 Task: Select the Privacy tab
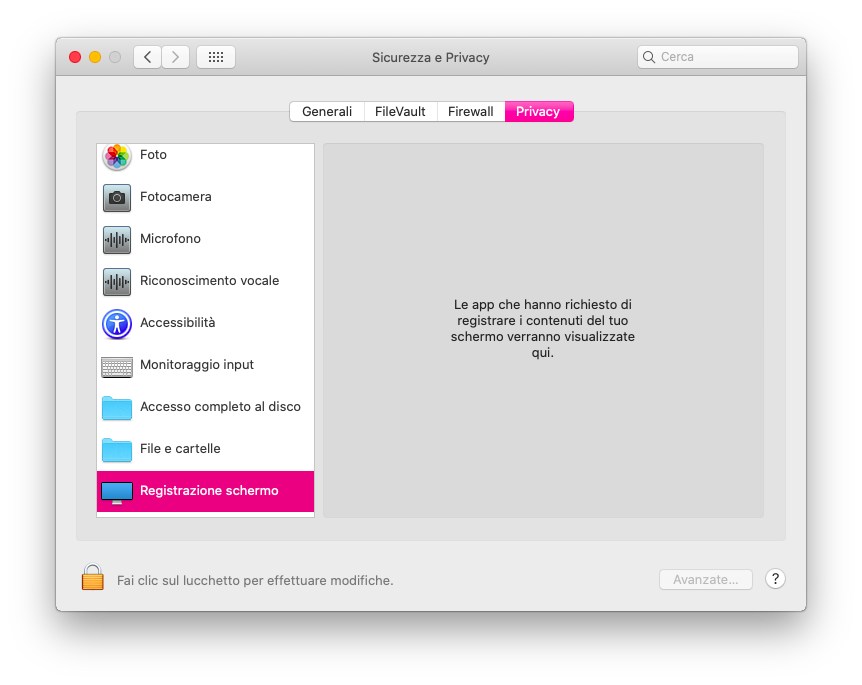(x=539, y=112)
